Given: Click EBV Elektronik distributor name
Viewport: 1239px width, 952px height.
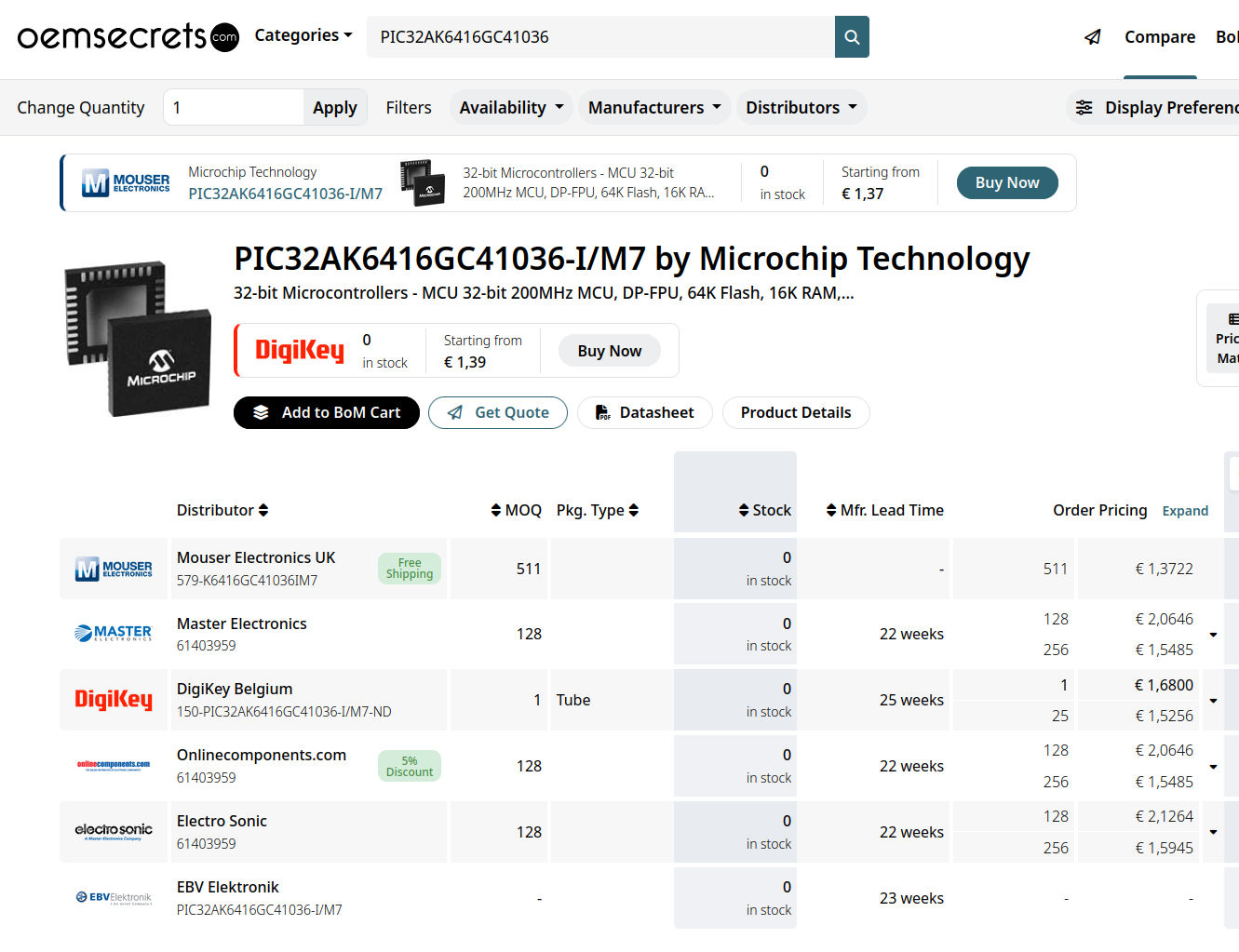Looking at the screenshot, I should tap(228, 887).
